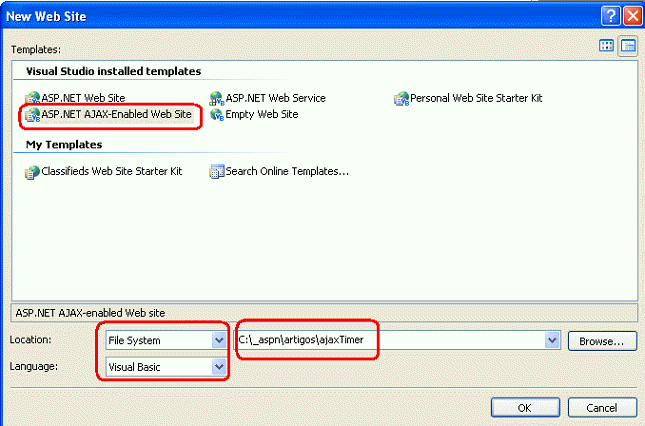Expand the path history dropdown arrow

click(x=552, y=340)
